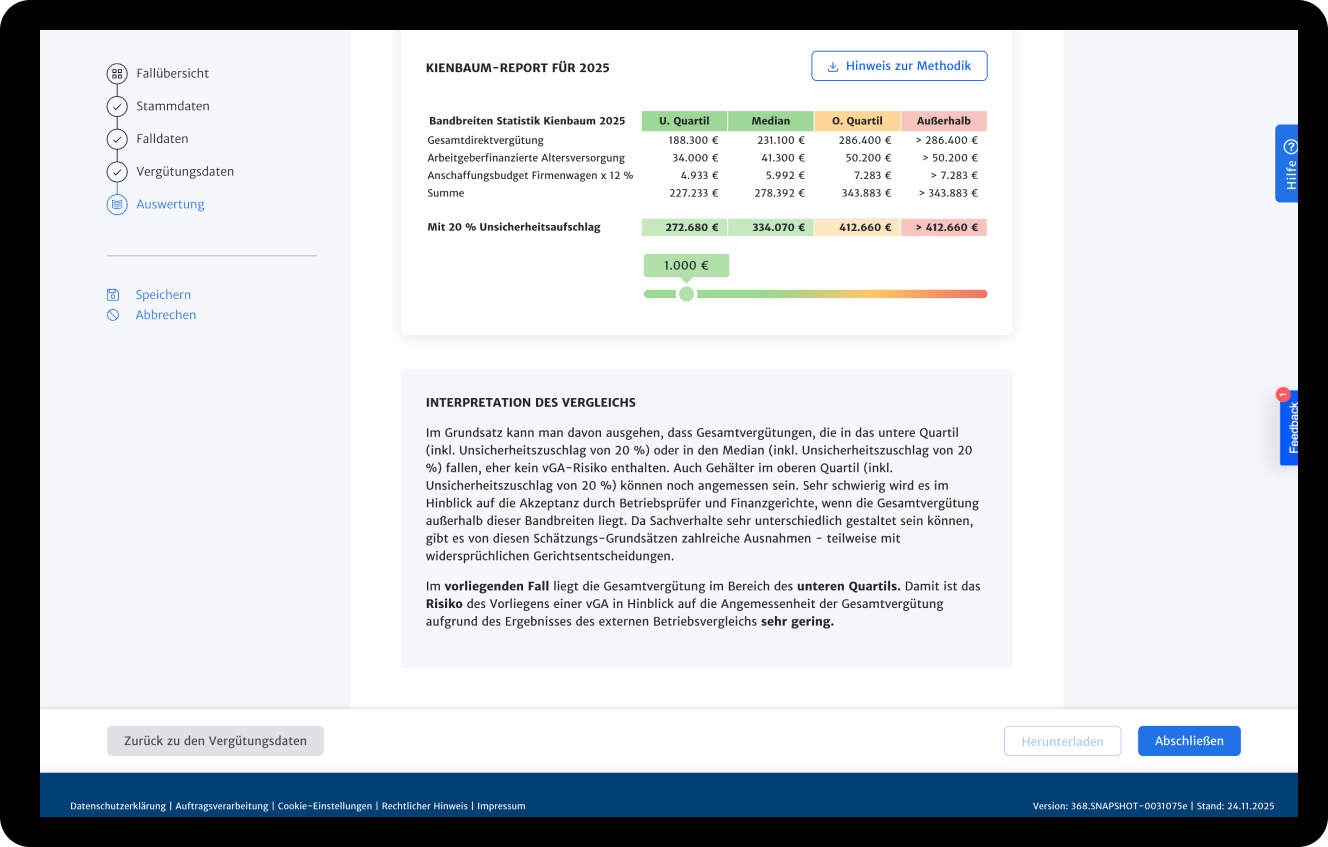The image size is (1328, 847).
Task: Open the Datenschutzerklärung footer link
Action: 118,806
